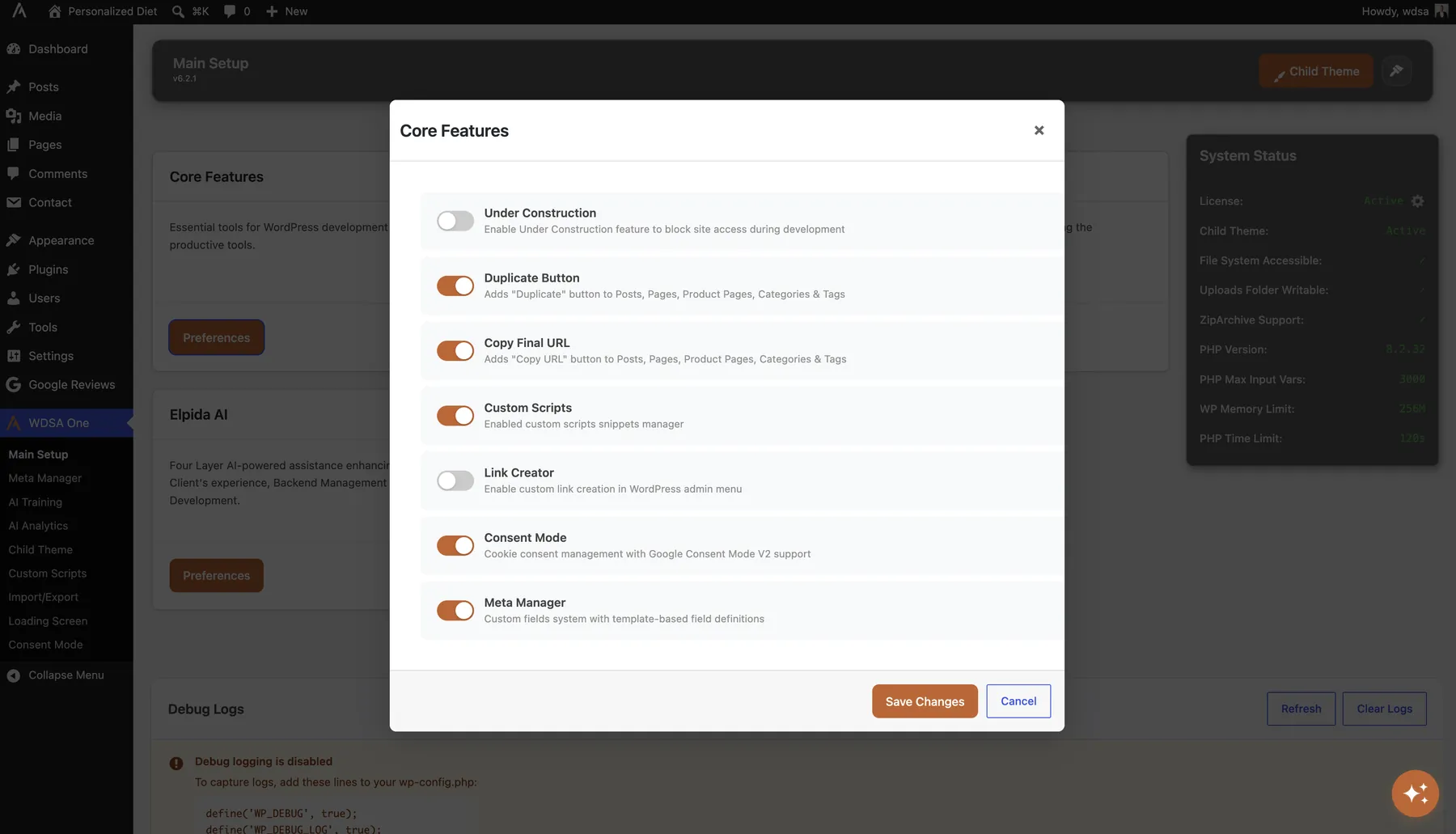The width and height of the screenshot is (1456, 834).
Task: Switch off the Custom Scripts toggle
Action: click(x=455, y=416)
